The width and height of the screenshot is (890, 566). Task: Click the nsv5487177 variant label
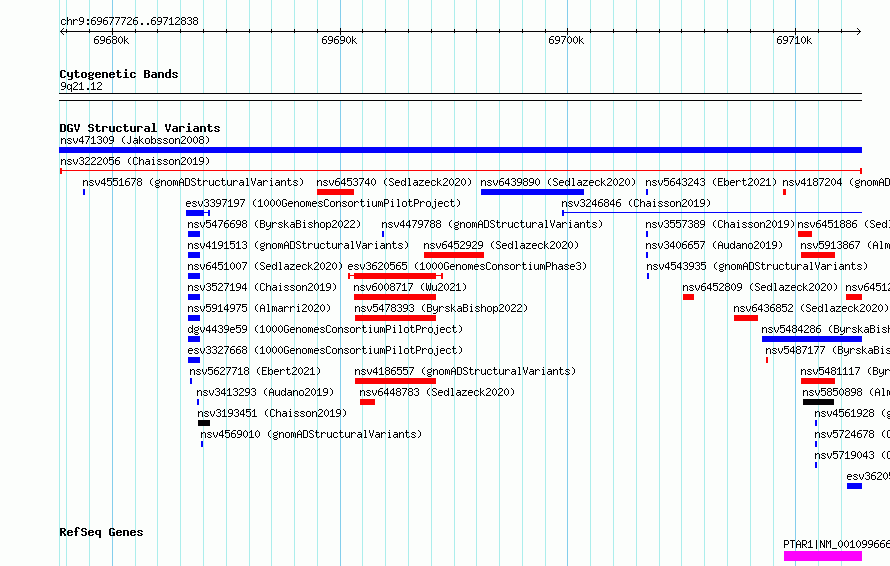pyautogui.click(x=827, y=350)
